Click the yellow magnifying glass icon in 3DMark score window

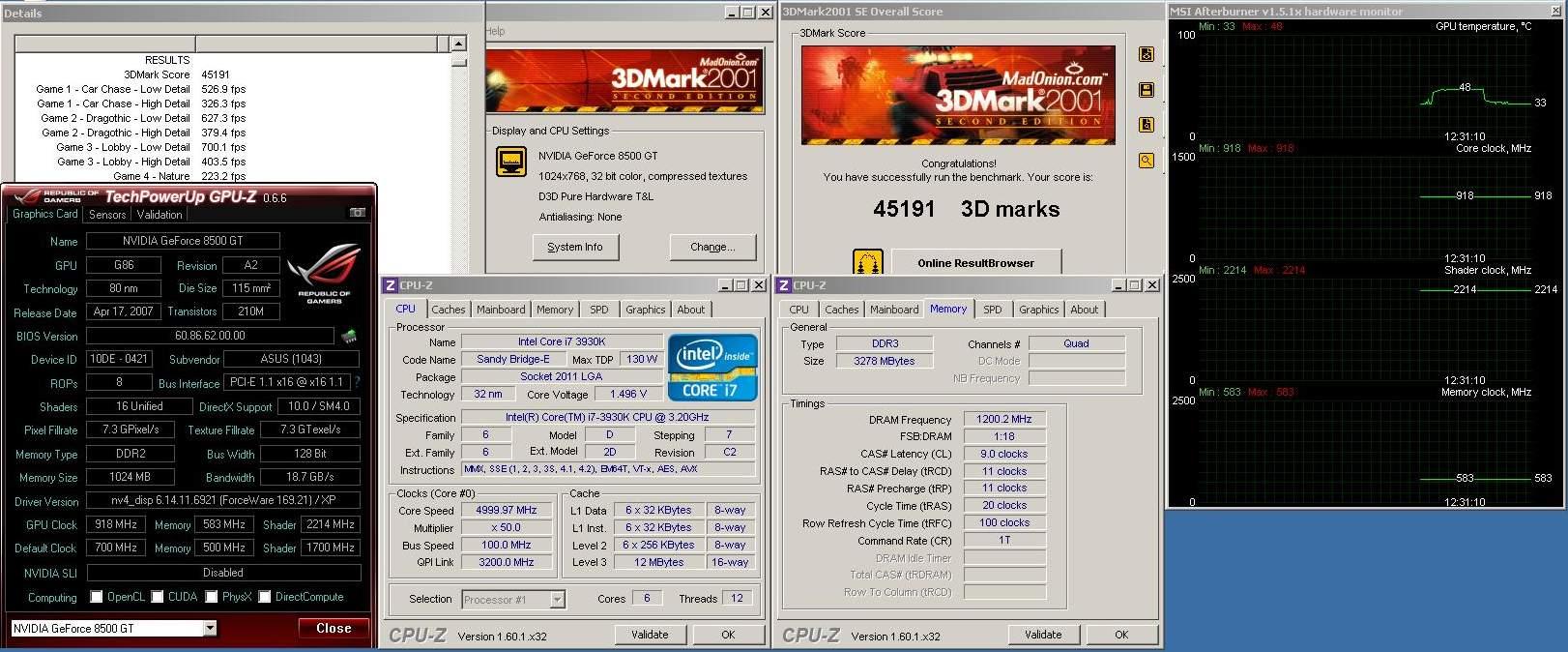click(x=1147, y=161)
